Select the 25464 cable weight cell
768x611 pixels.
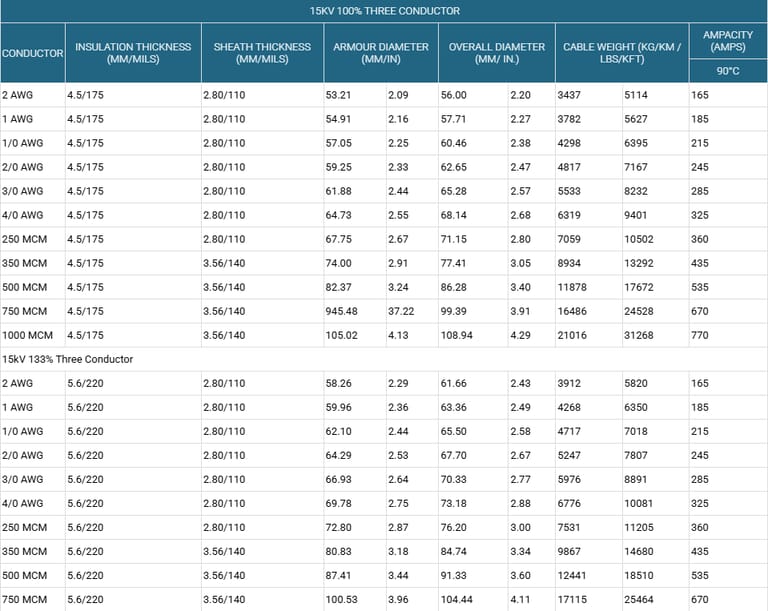(637, 599)
